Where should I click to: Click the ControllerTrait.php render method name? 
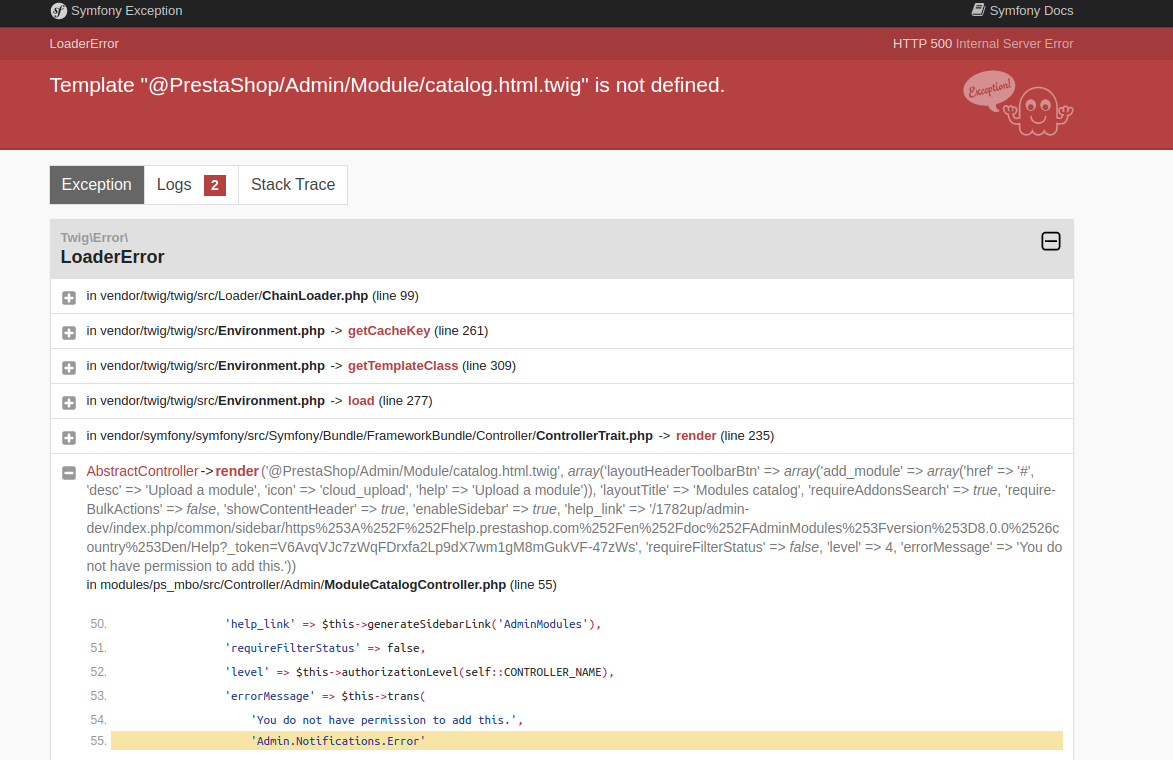click(696, 436)
